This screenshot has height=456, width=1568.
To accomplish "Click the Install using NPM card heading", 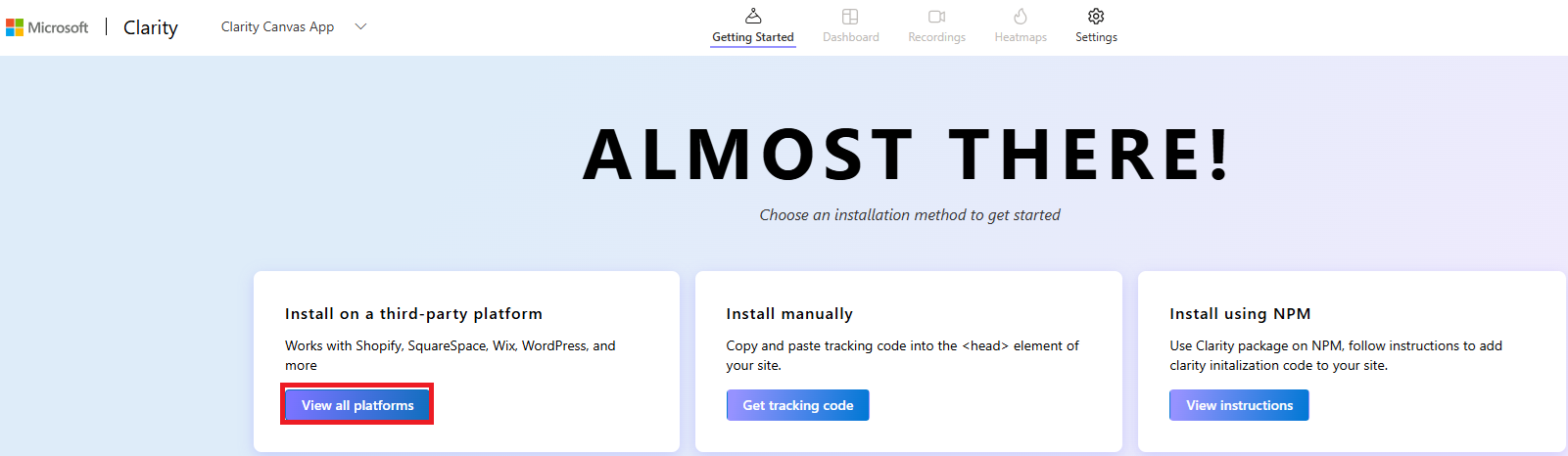I will [x=1240, y=314].
